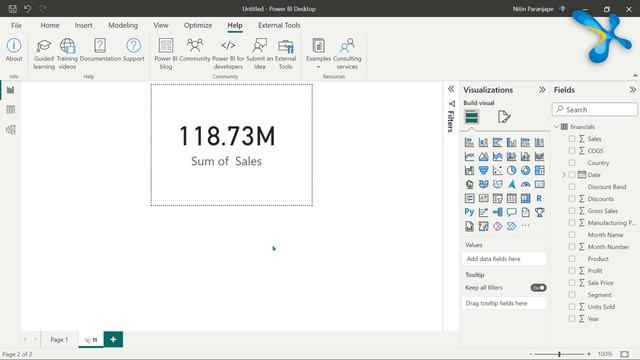Open Report view in left sidebar
This screenshot has height=360, width=640.
coord(11,90)
